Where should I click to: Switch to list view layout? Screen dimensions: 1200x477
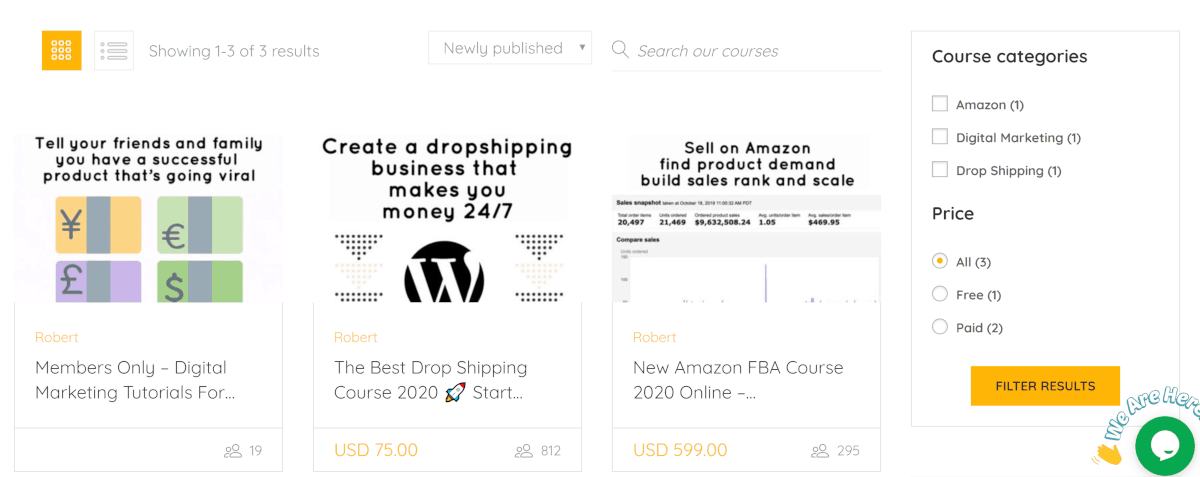[x=114, y=50]
